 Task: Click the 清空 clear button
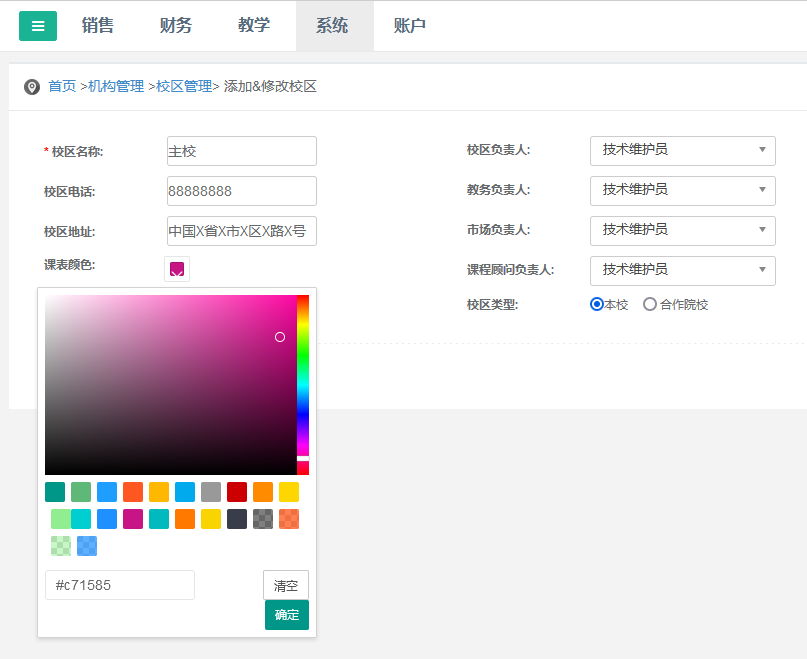(286, 585)
